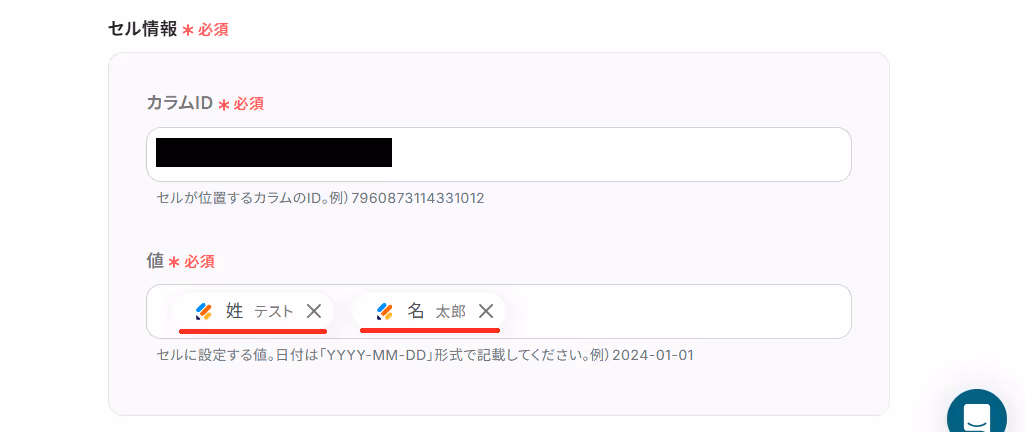Click the テスト value text inside the chip
This screenshot has height=432, width=1025.
tap(274, 312)
